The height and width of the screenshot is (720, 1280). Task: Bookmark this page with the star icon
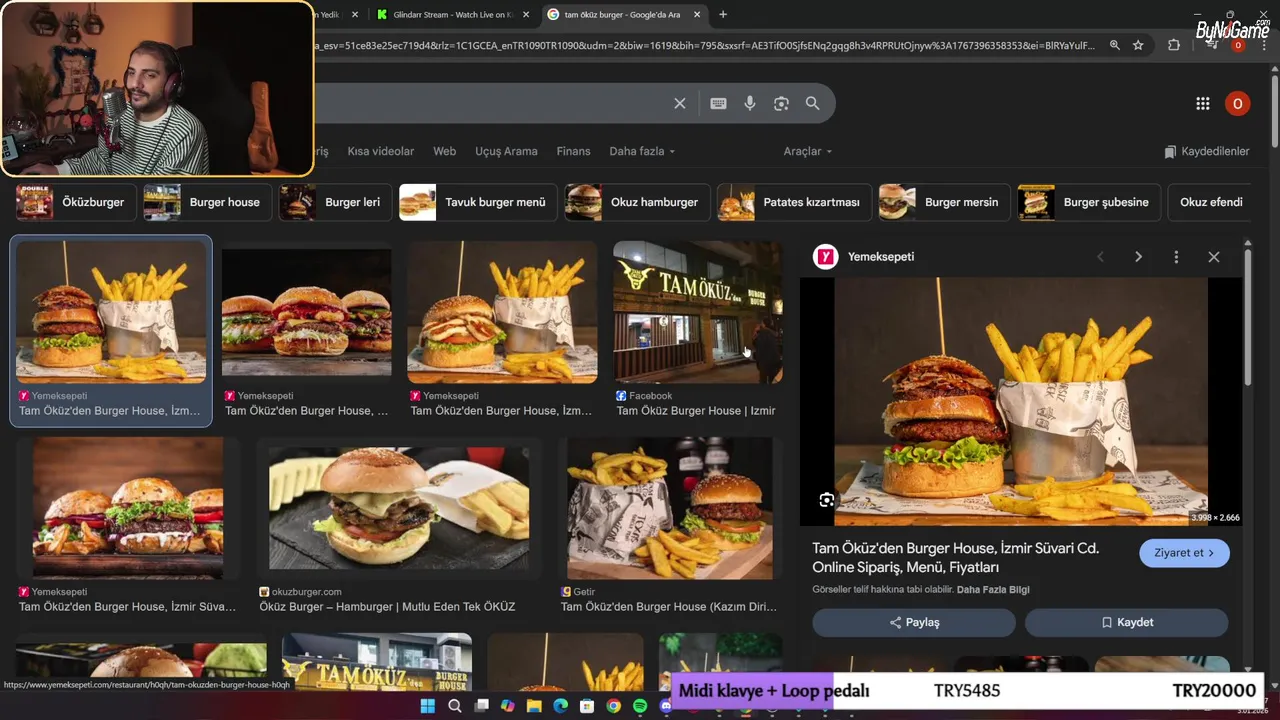click(x=1138, y=45)
